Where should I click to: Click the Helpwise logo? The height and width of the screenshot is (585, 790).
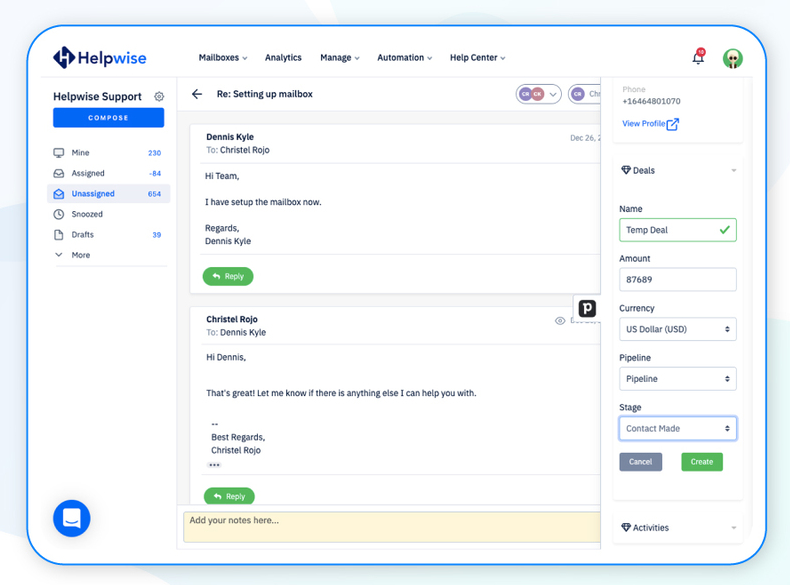[99, 57]
